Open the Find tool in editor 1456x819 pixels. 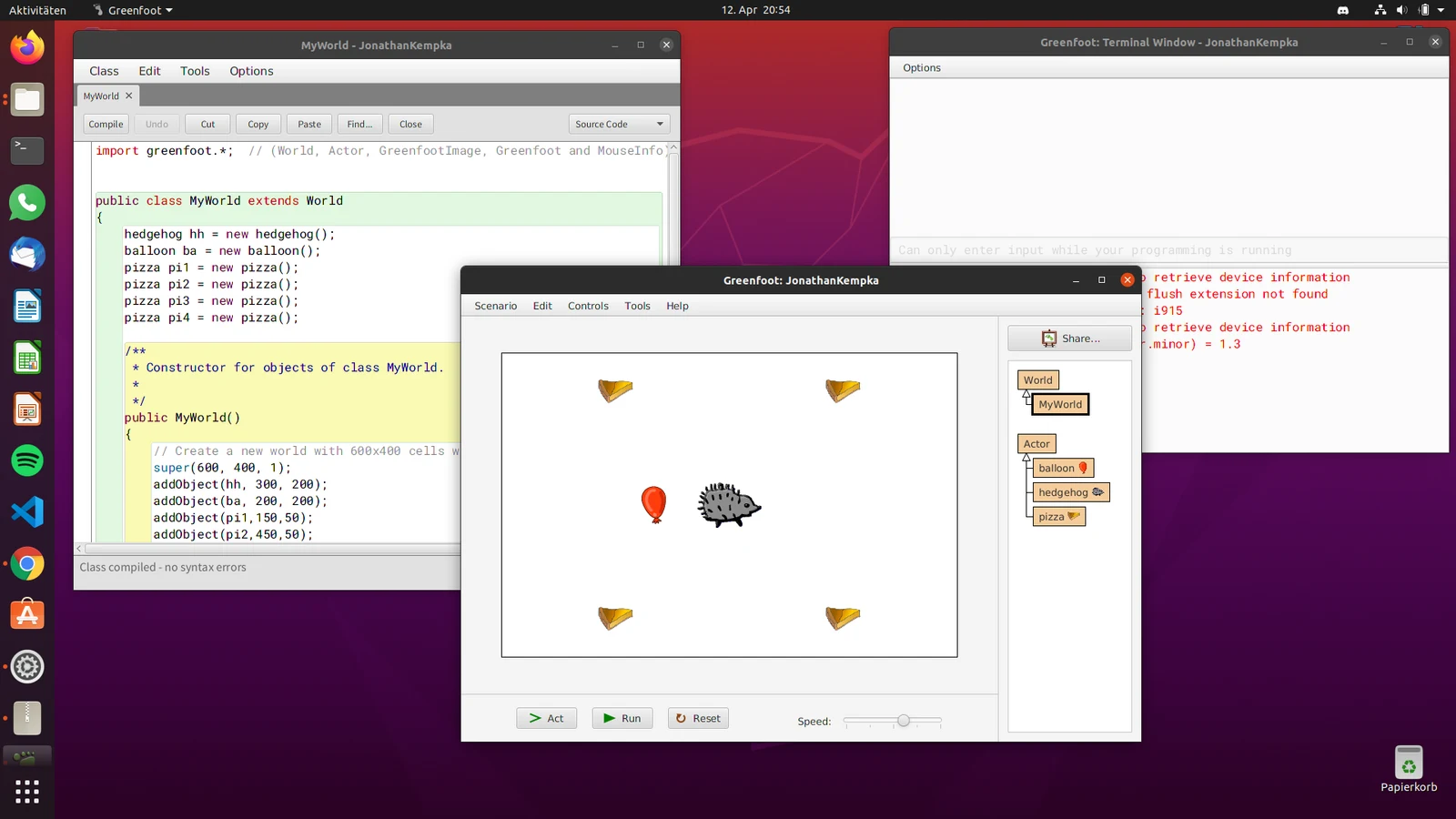tap(359, 124)
